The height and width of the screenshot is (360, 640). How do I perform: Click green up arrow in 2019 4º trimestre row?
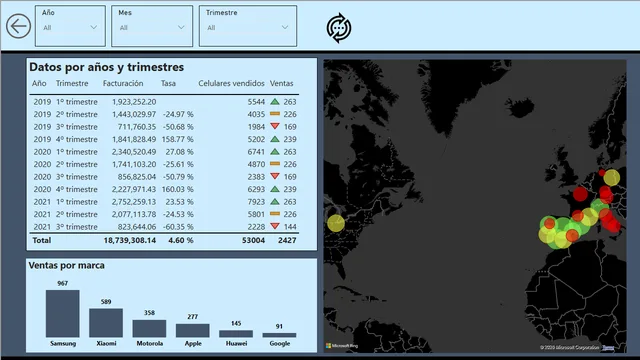click(275, 139)
